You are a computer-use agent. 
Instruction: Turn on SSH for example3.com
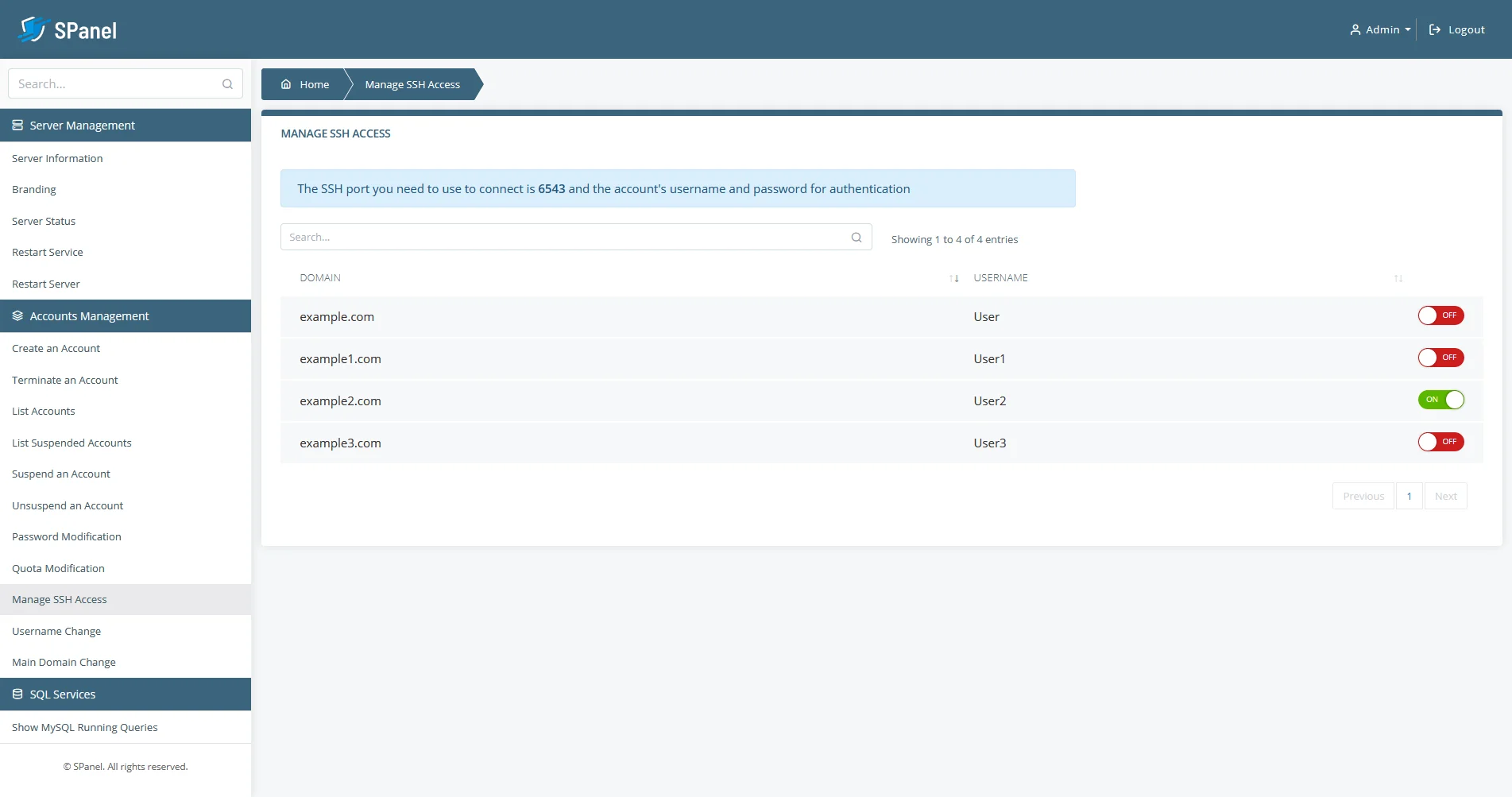tap(1440, 442)
